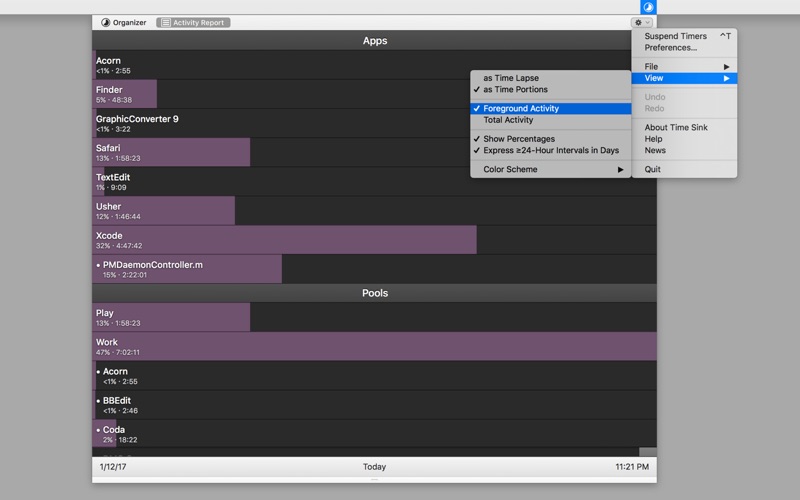The height and width of the screenshot is (500, 800).
Task: Select the Acorn row under Work pool
Action: point(374,376)
